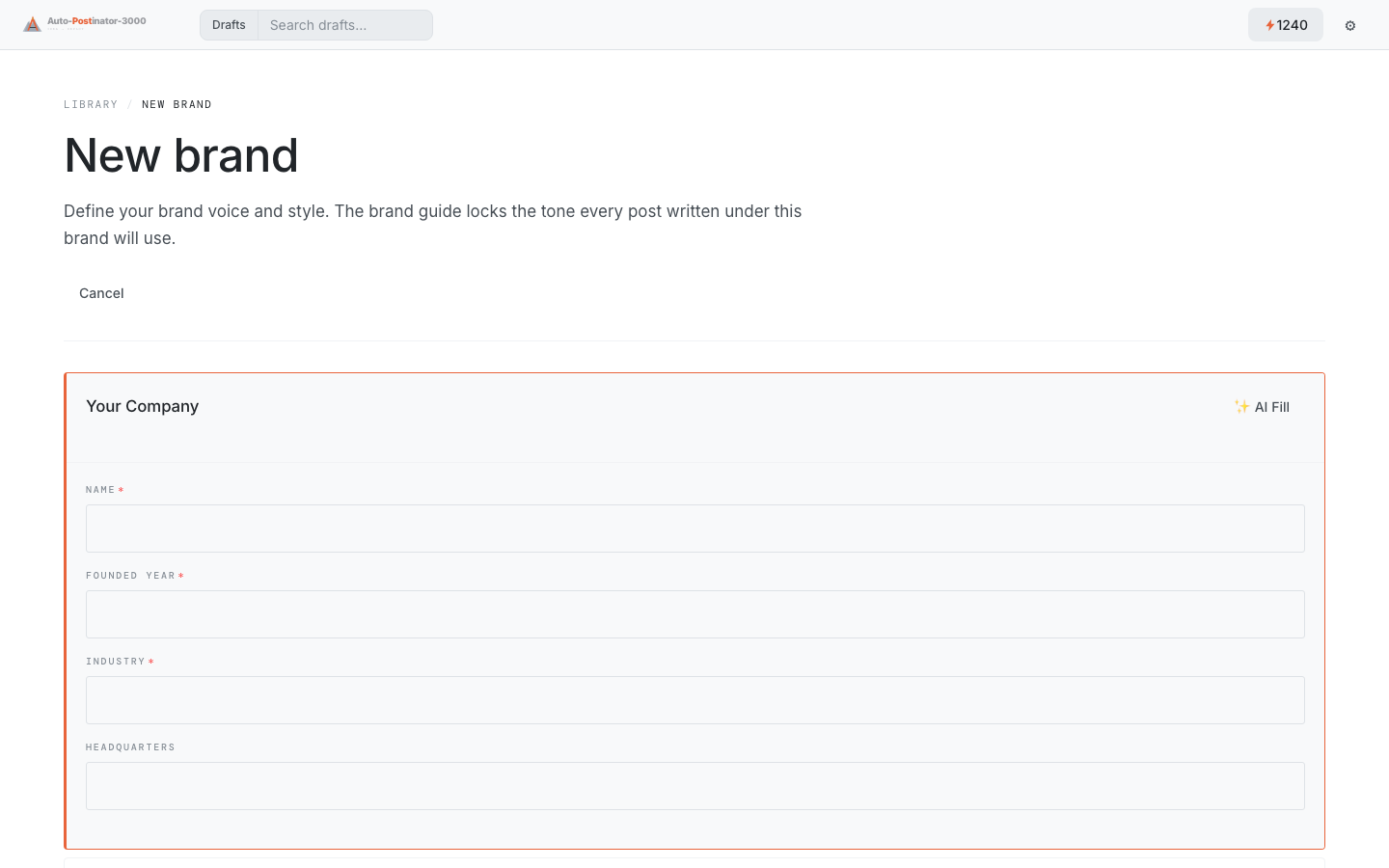Click the New Brand breadcrumb
Viewport: 1389px width, 868px height.
pyautogui.click(x=177, y=104)
